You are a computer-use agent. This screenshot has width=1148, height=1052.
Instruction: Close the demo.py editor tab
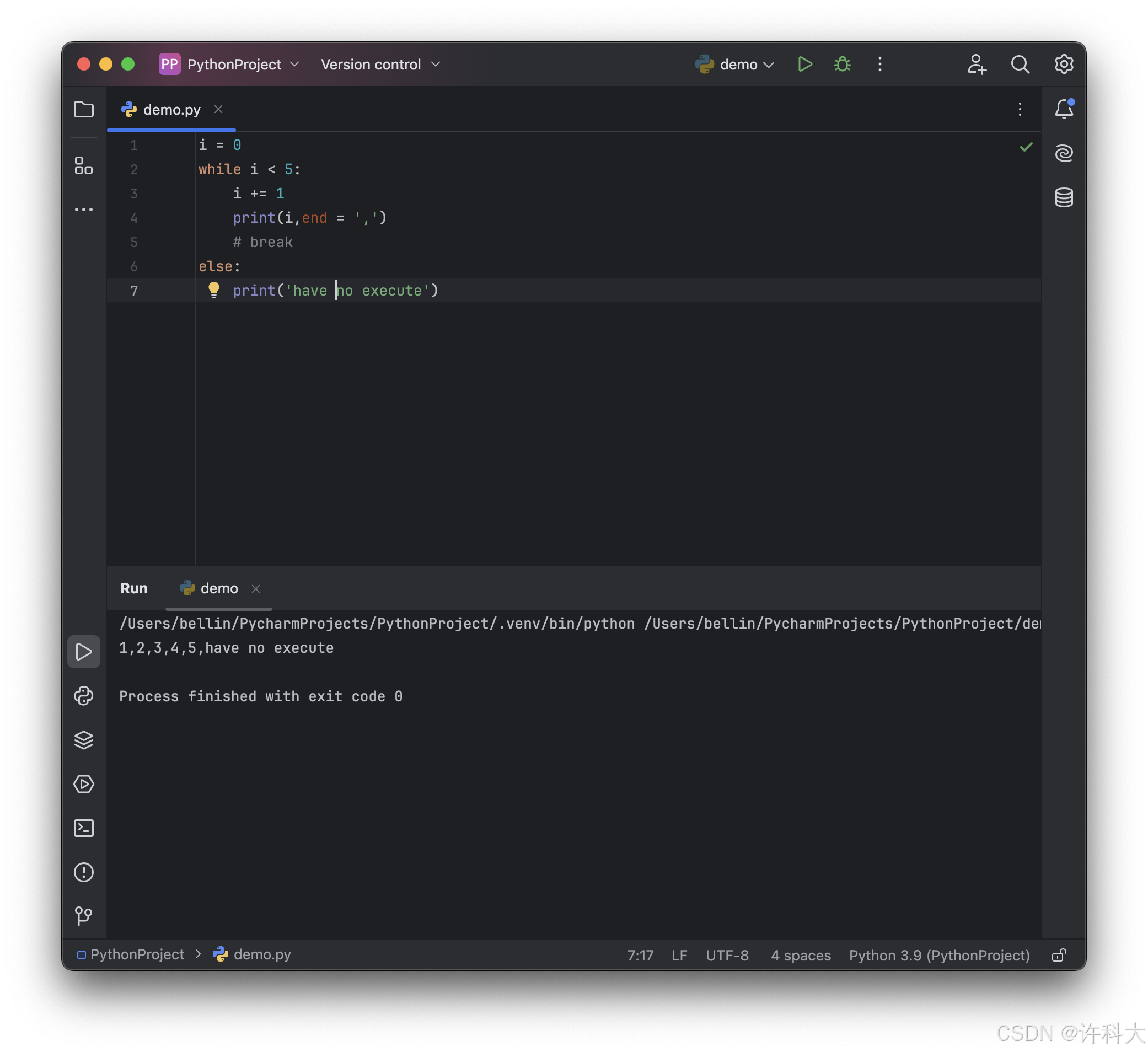[218, 109]
